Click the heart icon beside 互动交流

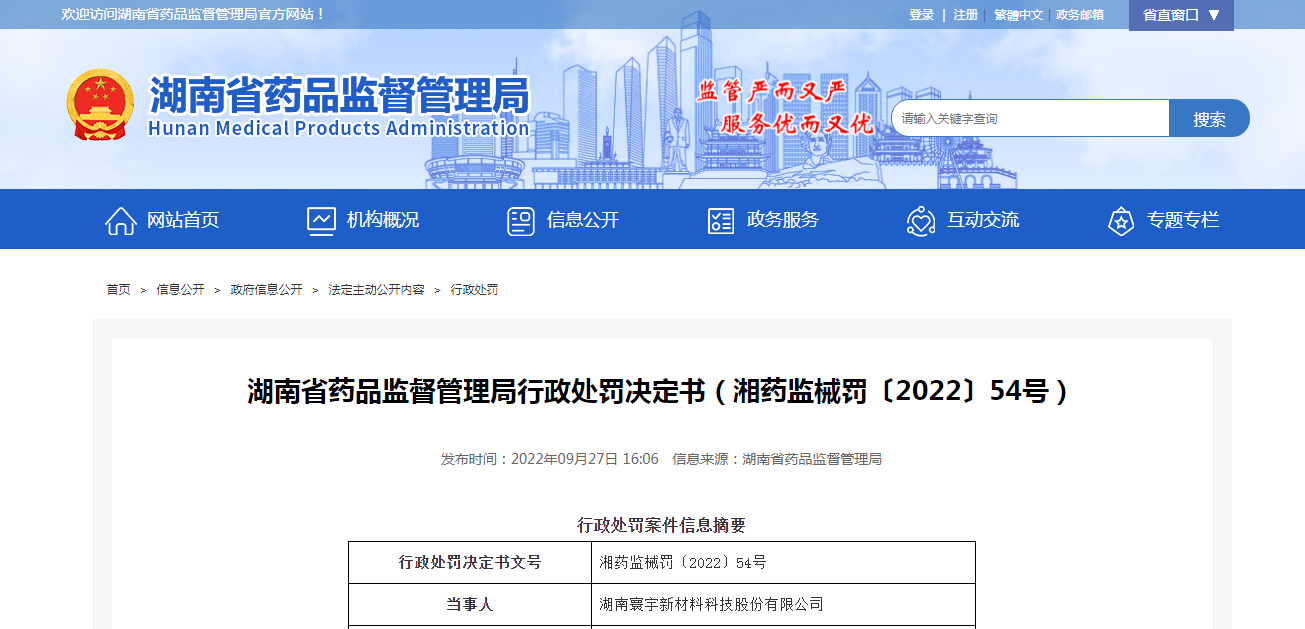click(x=921, y=220)
